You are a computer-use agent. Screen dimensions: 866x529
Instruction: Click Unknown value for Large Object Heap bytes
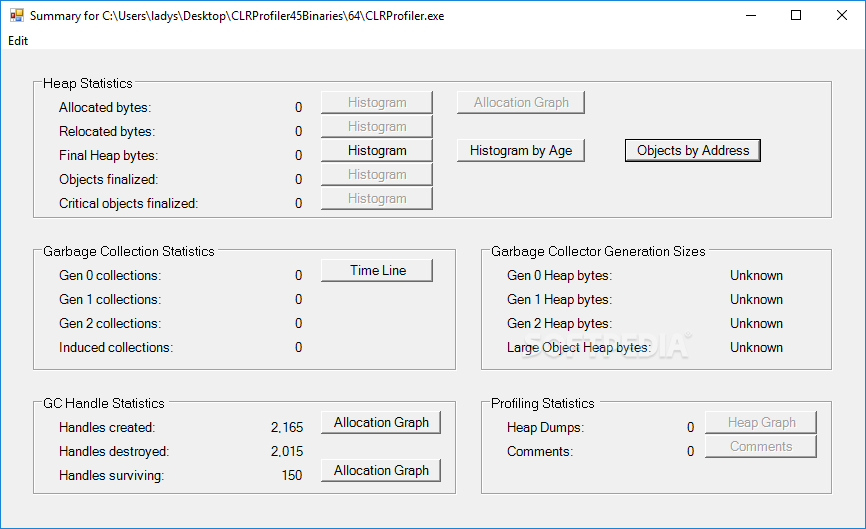point(756,347)
